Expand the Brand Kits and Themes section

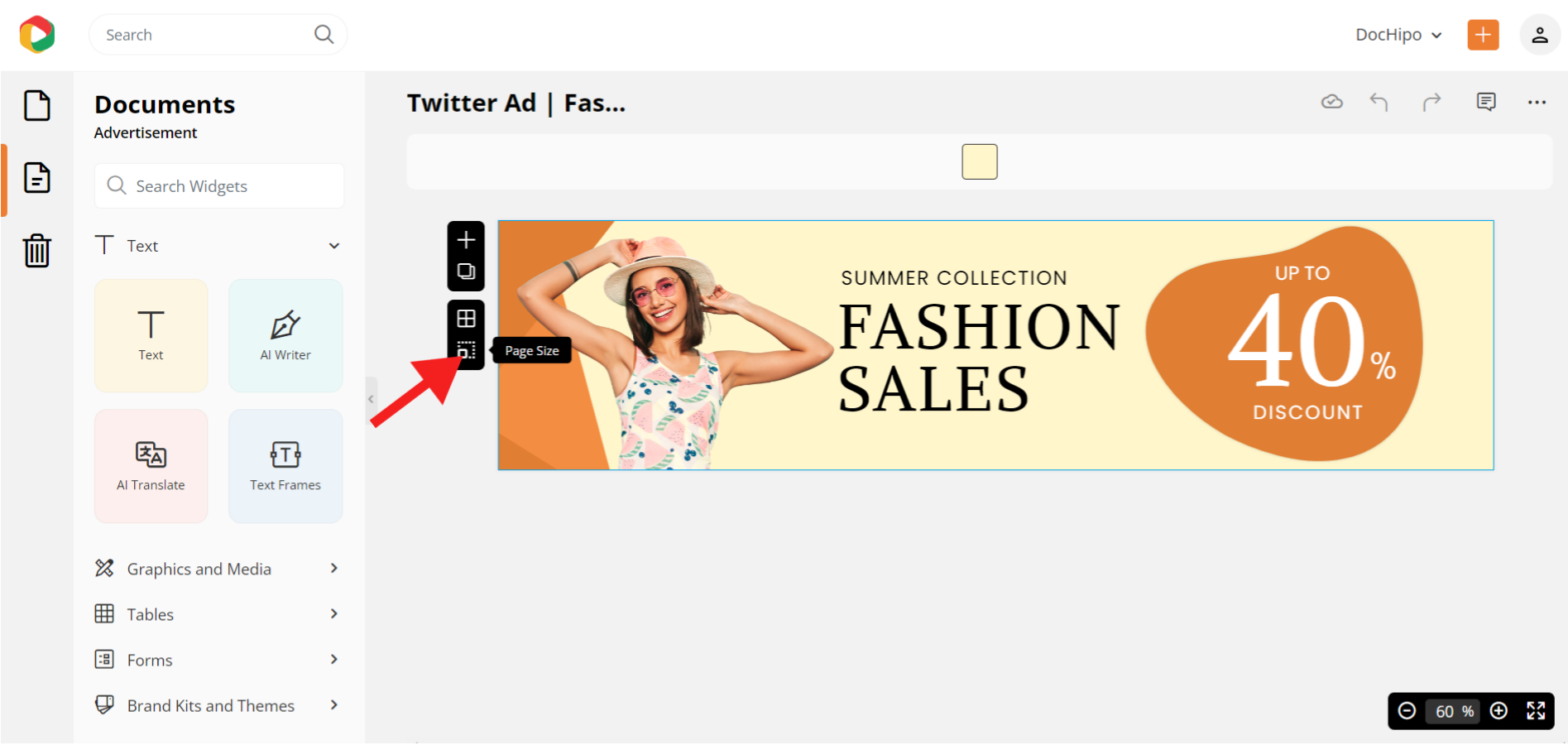(x=218, y=705)
